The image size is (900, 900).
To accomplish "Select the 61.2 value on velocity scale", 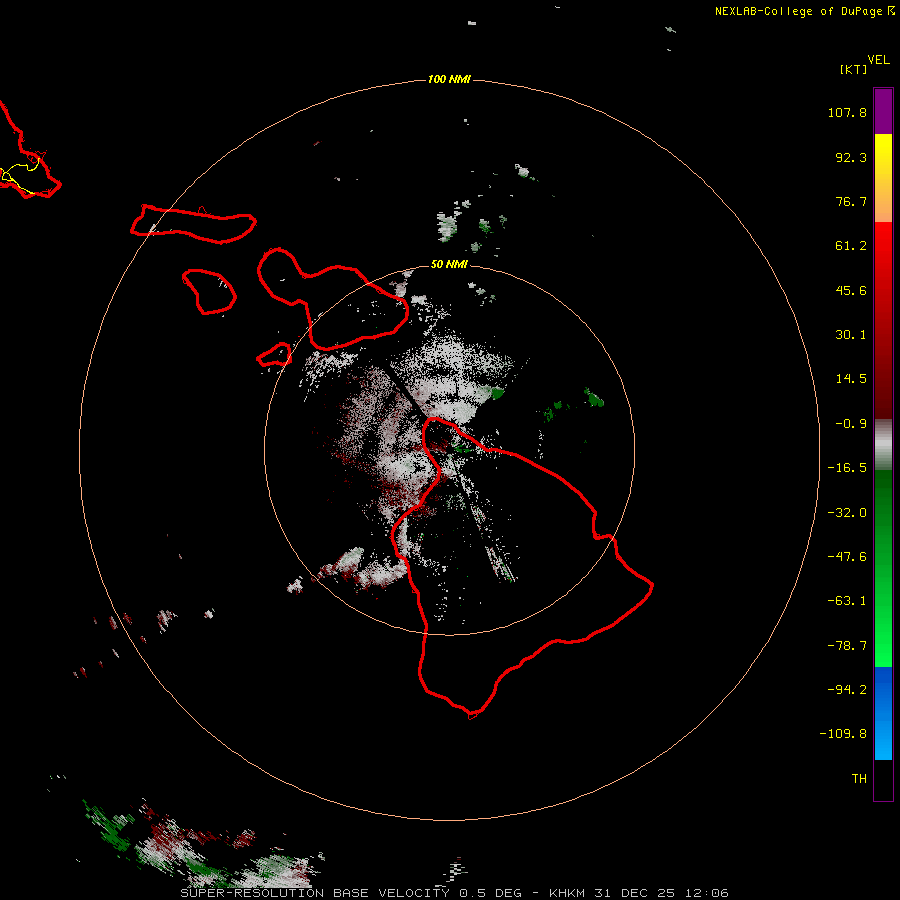I will pyautogui.click(x=851, y=246).
